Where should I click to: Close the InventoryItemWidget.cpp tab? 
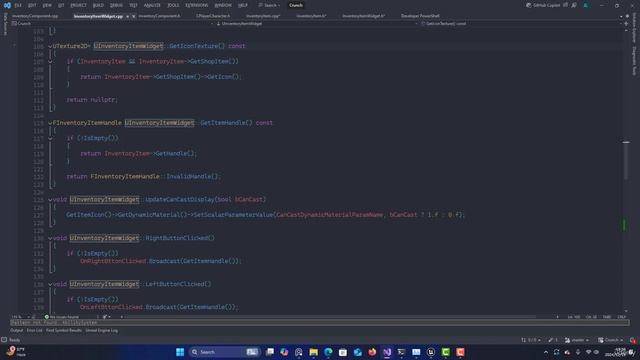pyautogui.click(x=133, y=16)
